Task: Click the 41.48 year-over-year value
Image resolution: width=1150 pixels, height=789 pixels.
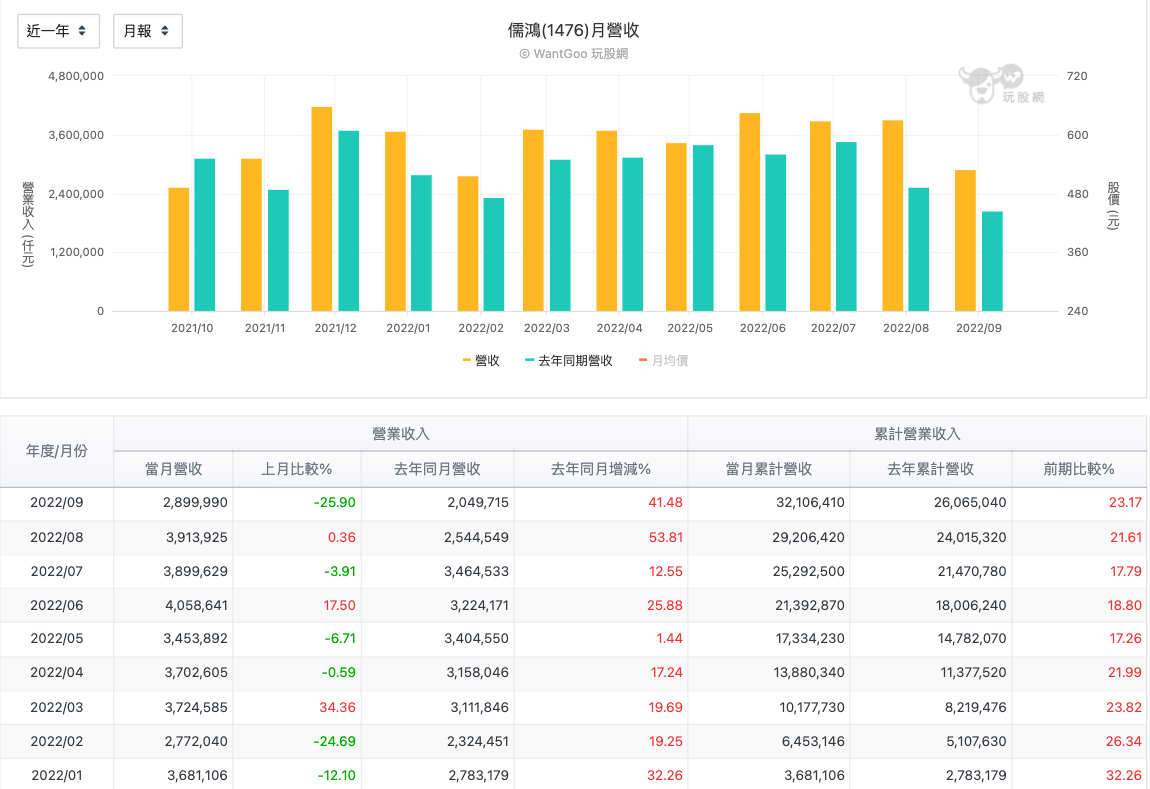Action: [x=665, y=503]
